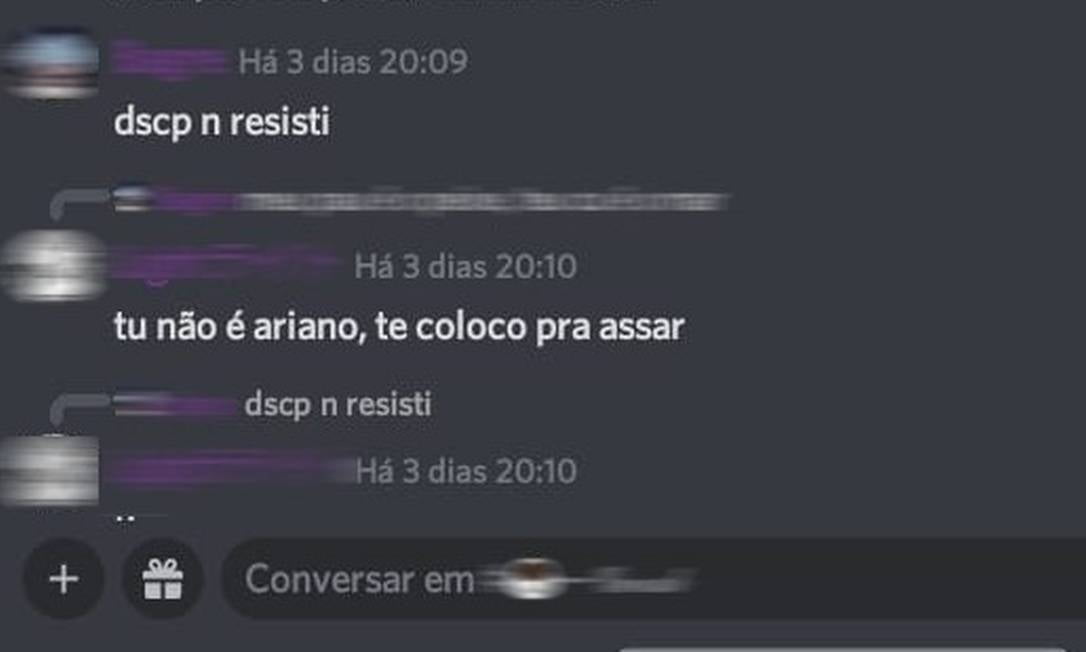Click small avatar in the blurred reply preview
This screenshot has width=1086, height=652.
[133, 200]
